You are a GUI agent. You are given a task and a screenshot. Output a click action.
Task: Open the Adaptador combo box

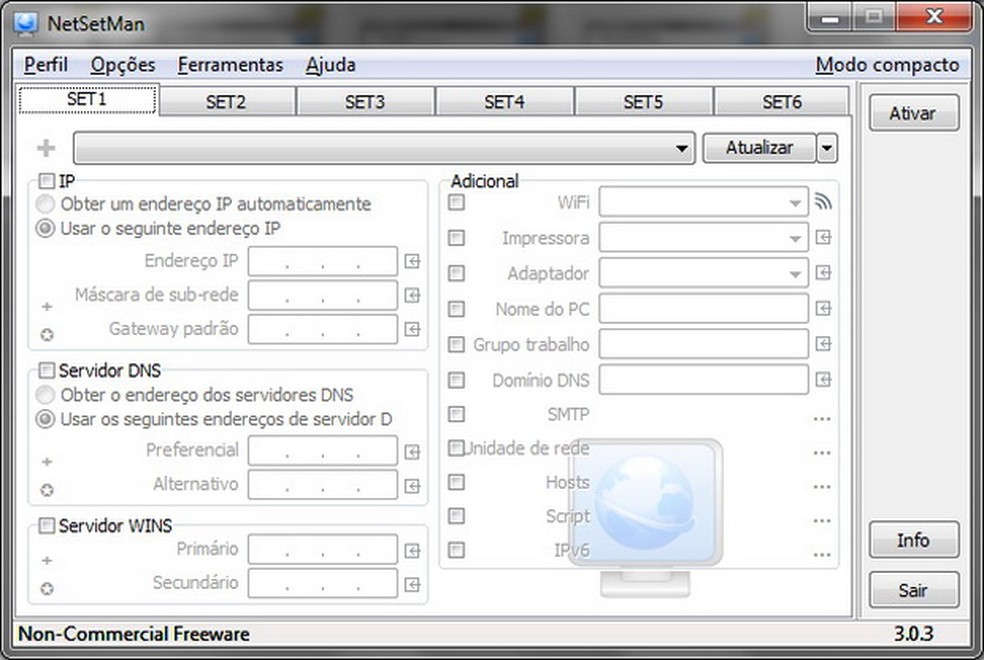[x=703, y=273]
